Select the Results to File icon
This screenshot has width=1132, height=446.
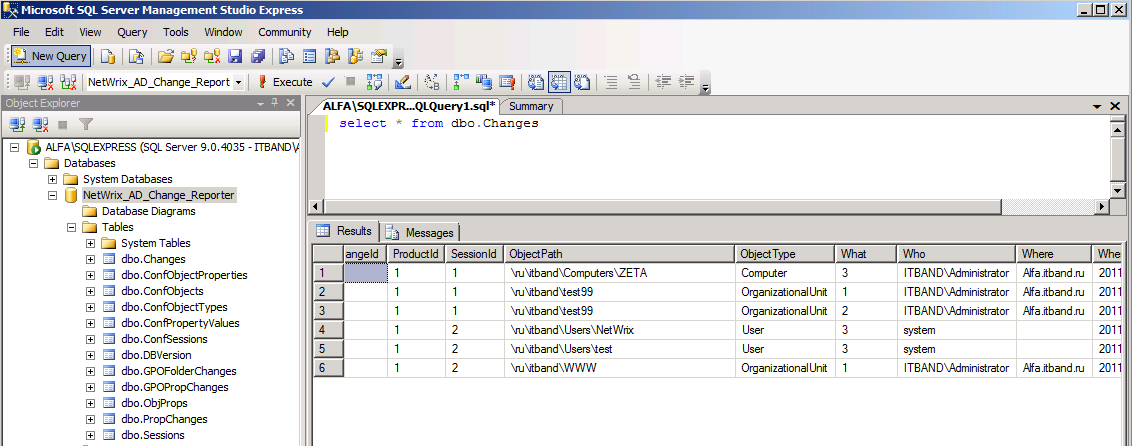582,82
